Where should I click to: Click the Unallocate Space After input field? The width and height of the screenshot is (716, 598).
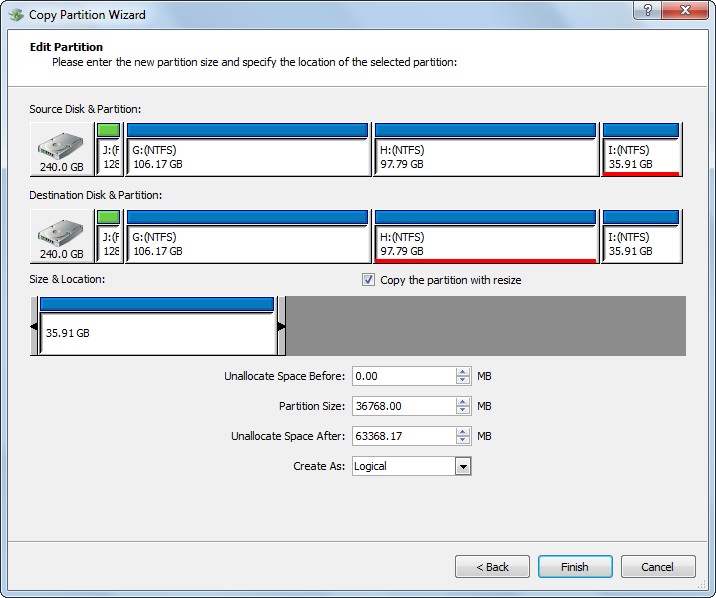[404, 436]
